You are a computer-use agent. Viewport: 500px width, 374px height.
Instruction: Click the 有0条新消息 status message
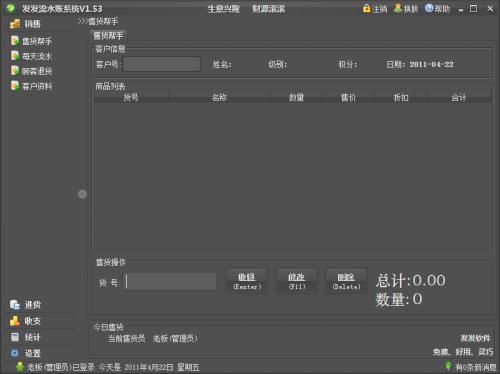(x=476, y=367)
